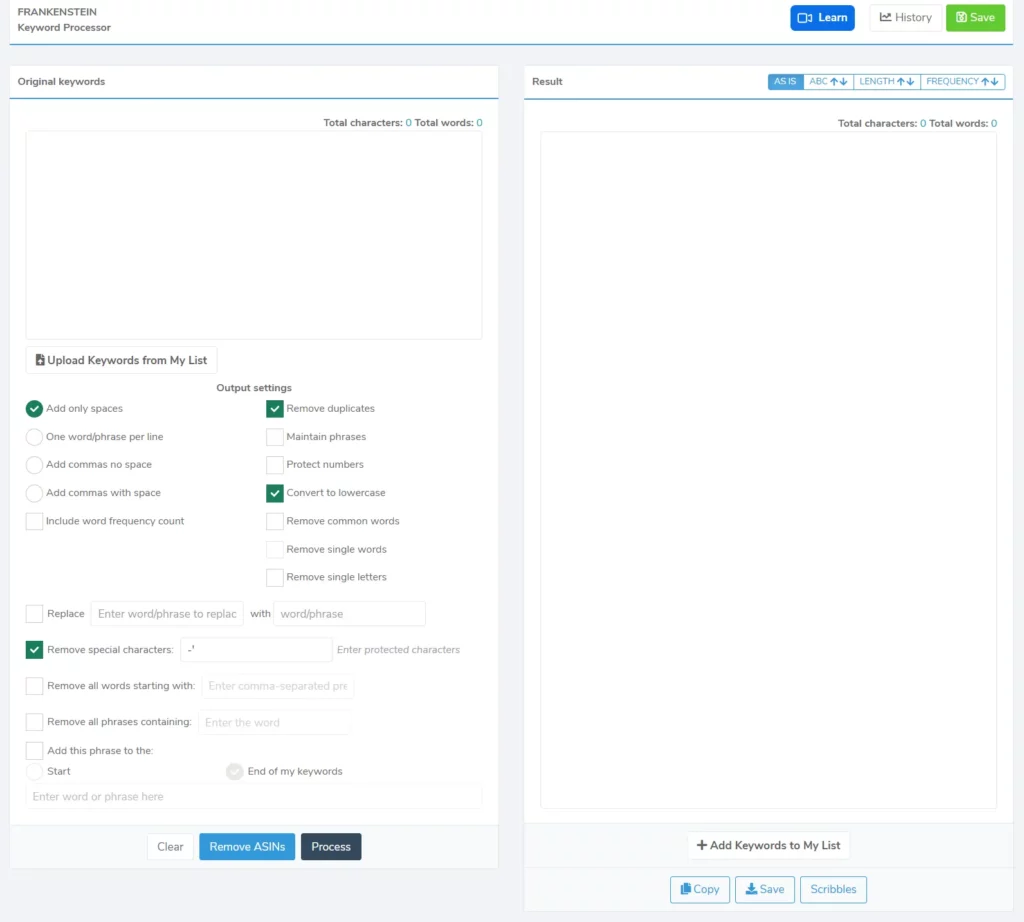This screenshot has width=1024, height=922.
Task: Click the Process button
Action: click(x=331, y=846)
